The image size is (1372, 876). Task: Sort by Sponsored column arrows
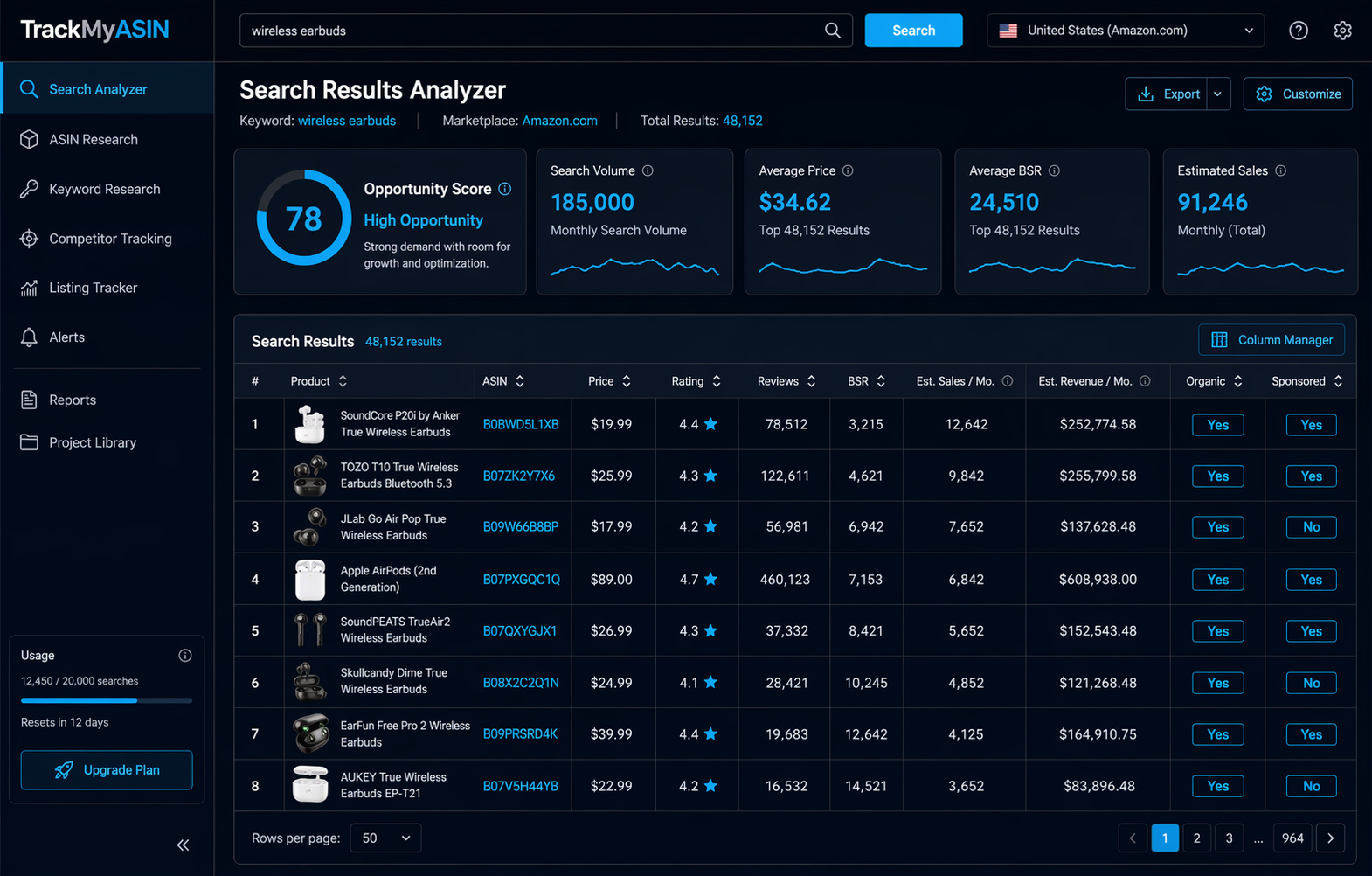point(1338,381)
